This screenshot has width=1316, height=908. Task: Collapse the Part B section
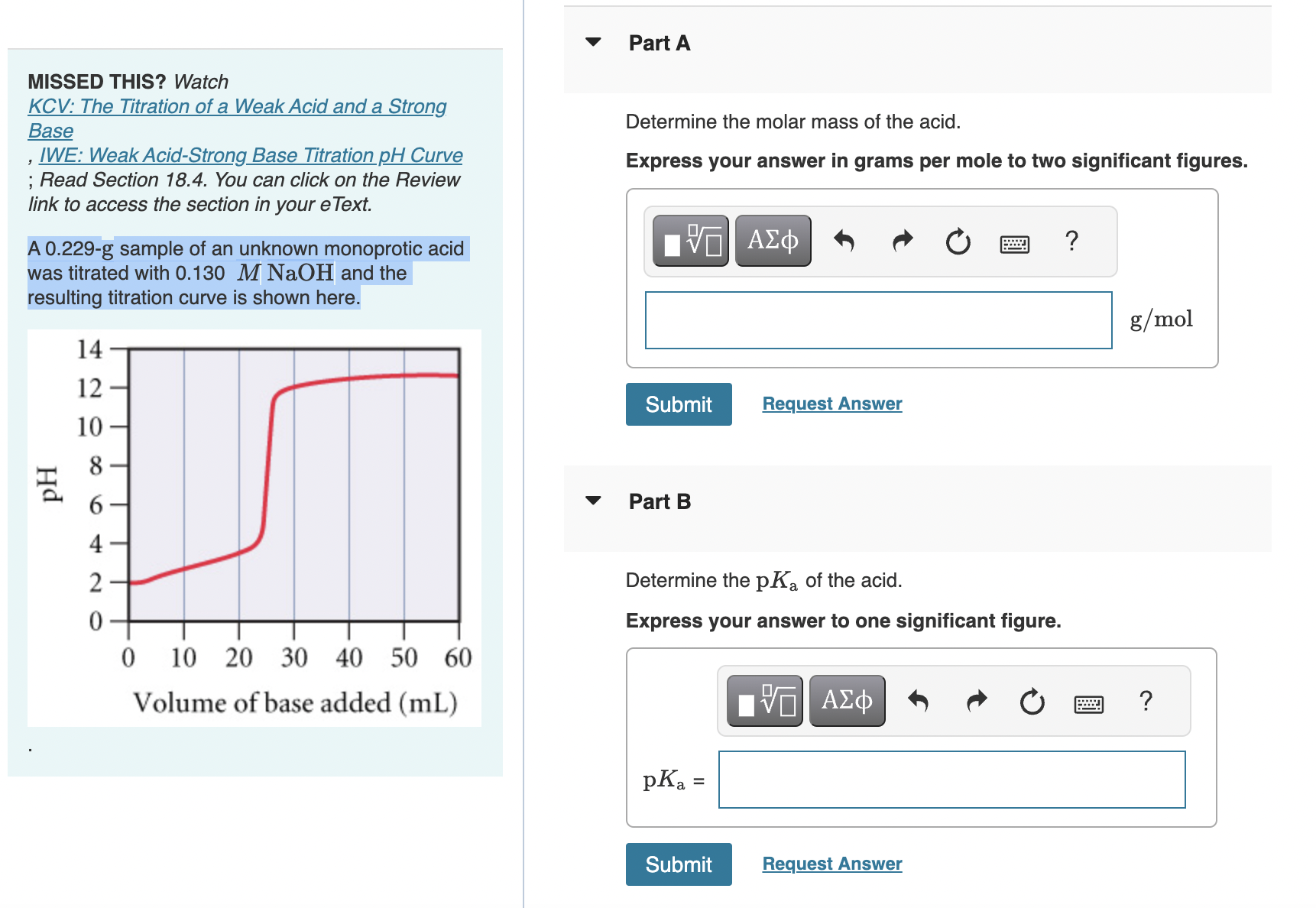(593, 501)
